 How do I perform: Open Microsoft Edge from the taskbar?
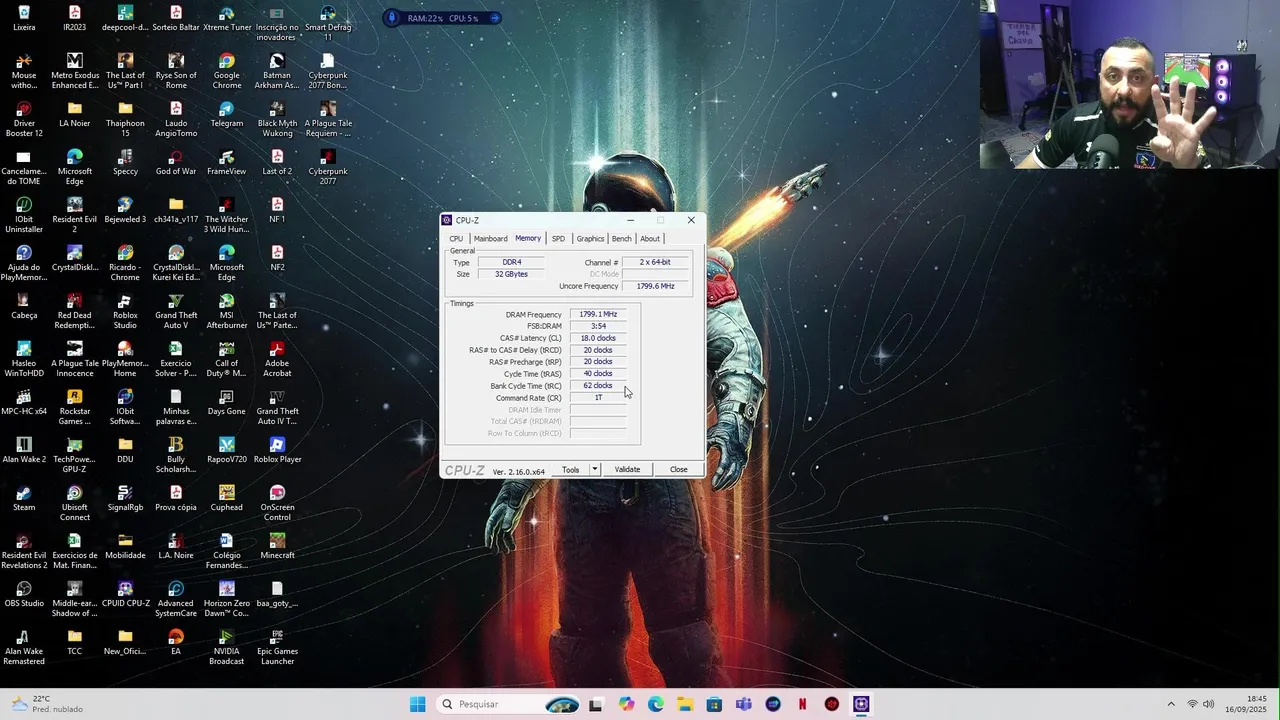click(655, 704)
